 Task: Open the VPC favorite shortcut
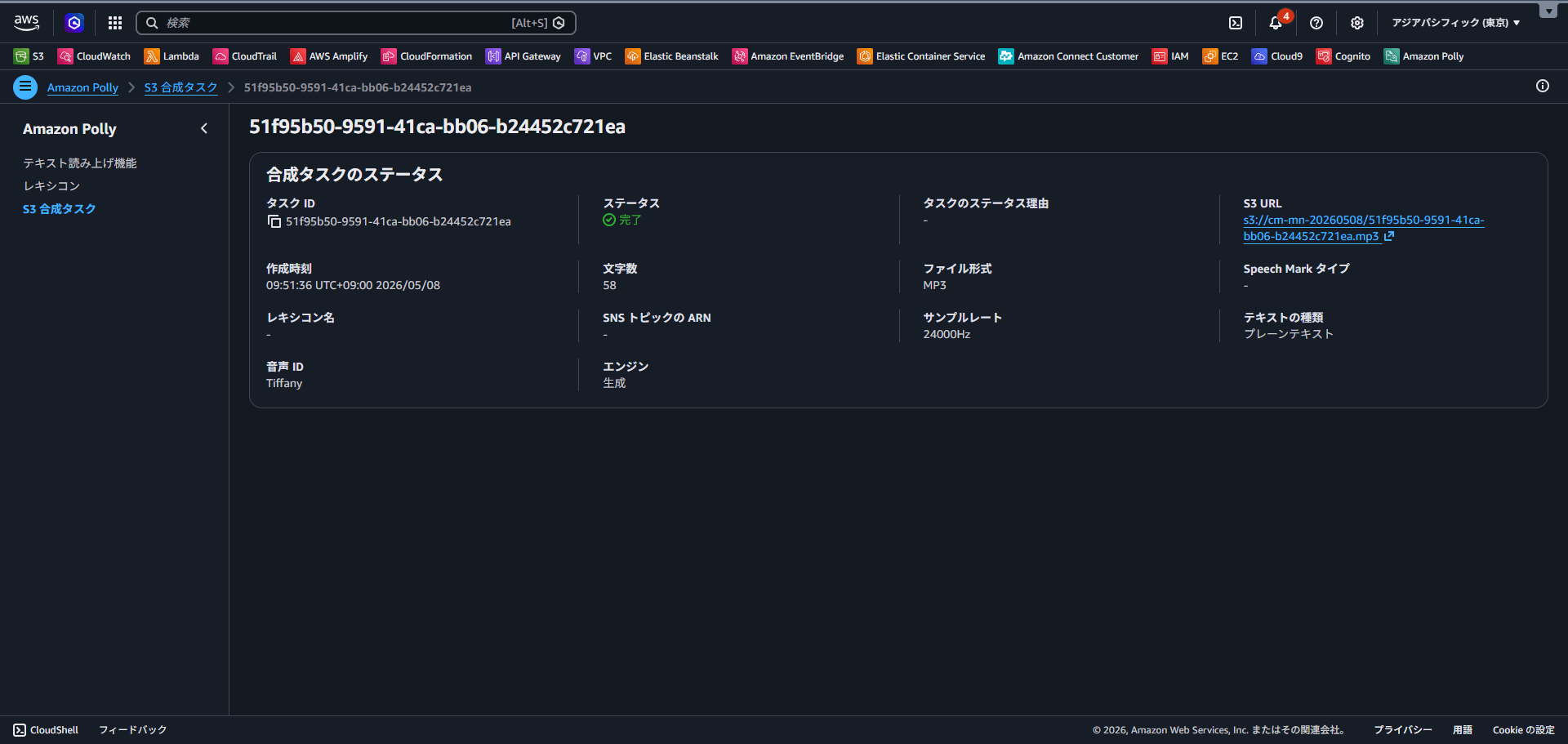(x=594, y=56)
